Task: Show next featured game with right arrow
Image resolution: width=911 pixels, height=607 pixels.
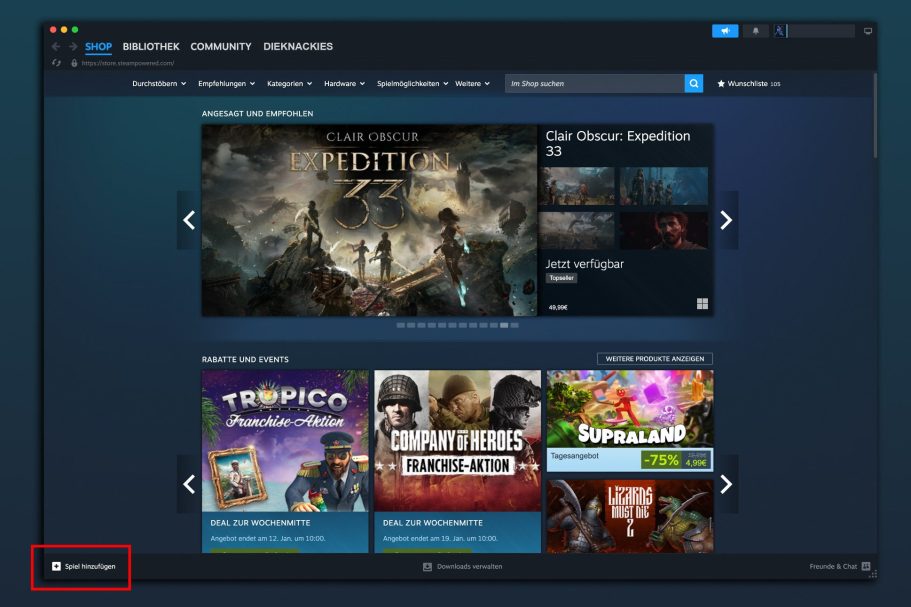Action: coord(726,220)
